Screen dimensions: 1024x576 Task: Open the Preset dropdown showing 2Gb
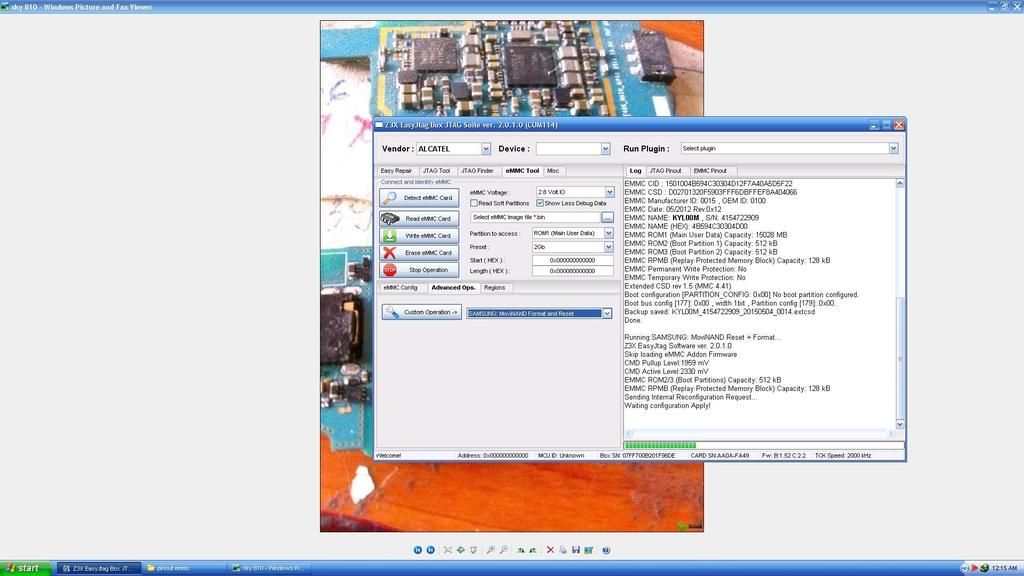pos(608,247)
